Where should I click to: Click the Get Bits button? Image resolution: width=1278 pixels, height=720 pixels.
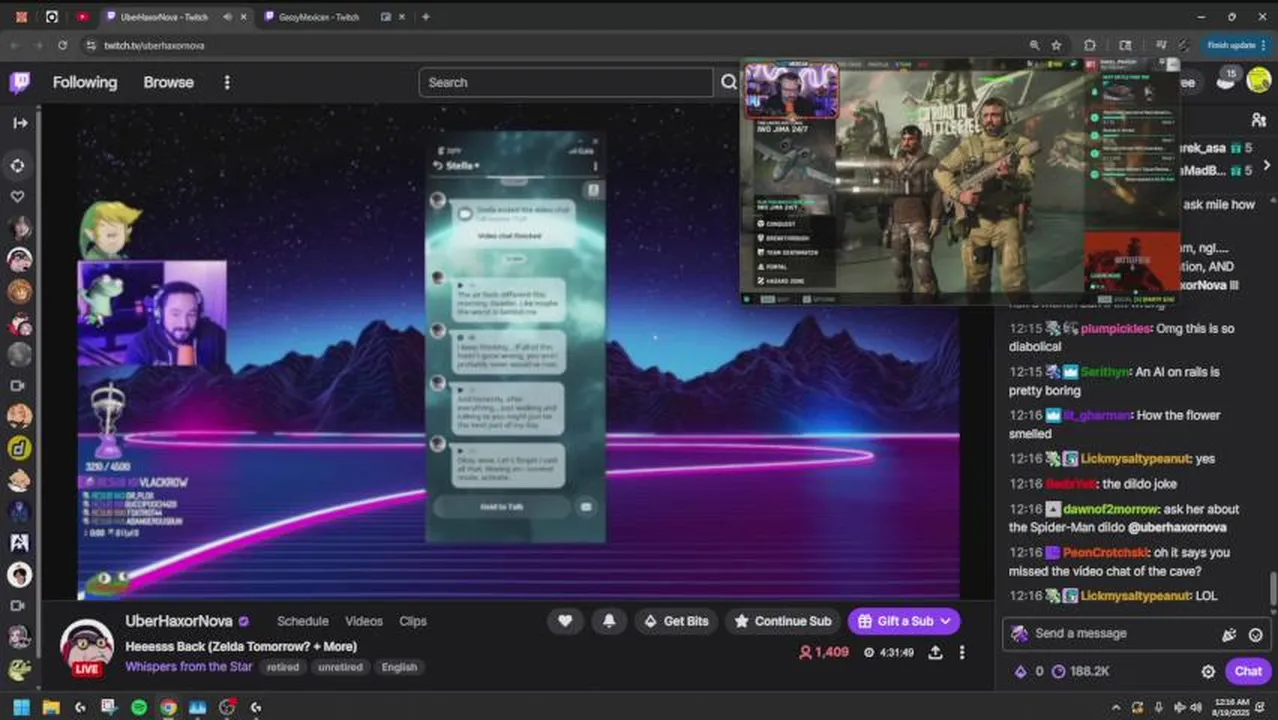point(675,621)
